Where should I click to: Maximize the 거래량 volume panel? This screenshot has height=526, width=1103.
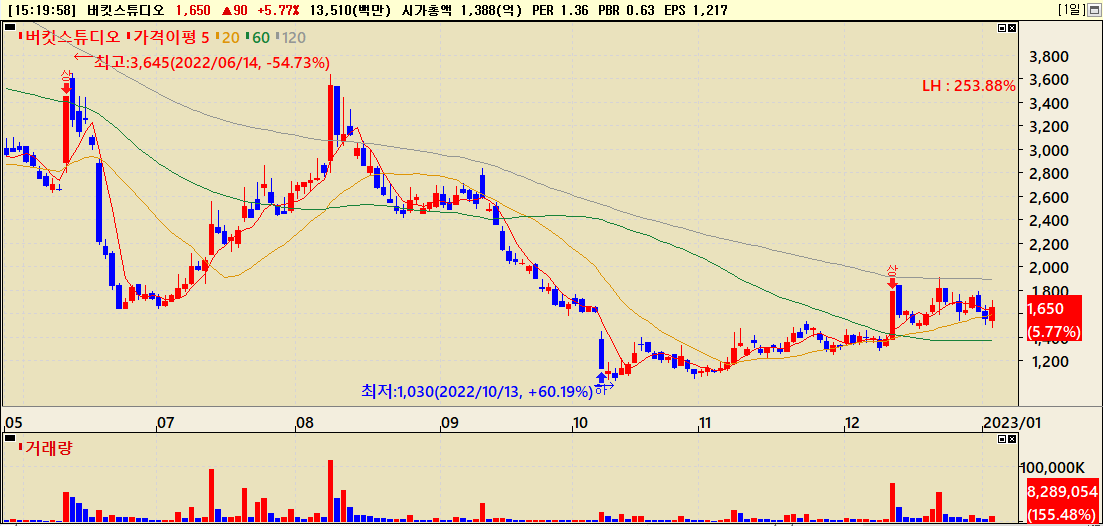[x=1003, y=439]
